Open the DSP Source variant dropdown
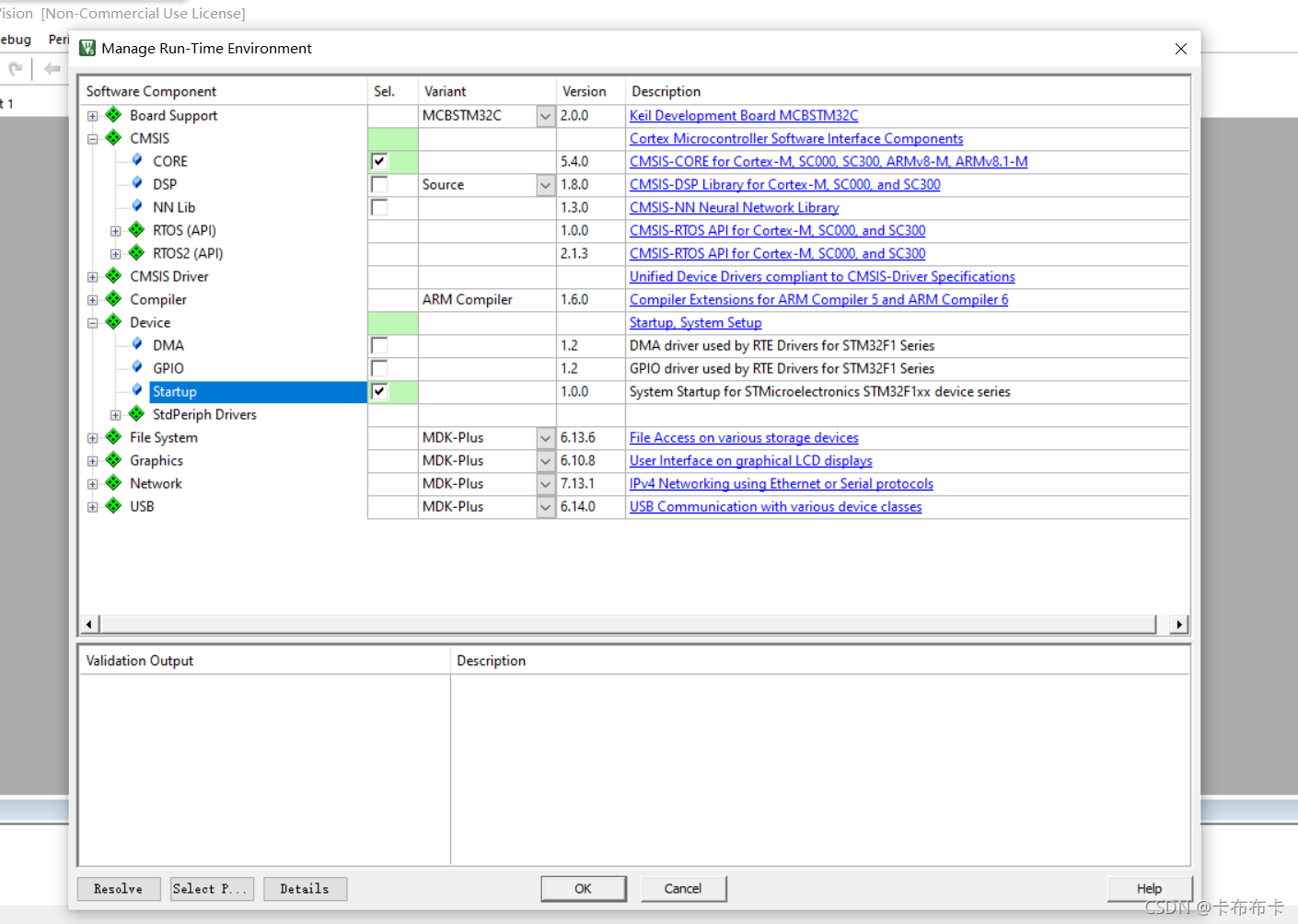This screenshot has width=1298, height=924. point(546,185)
